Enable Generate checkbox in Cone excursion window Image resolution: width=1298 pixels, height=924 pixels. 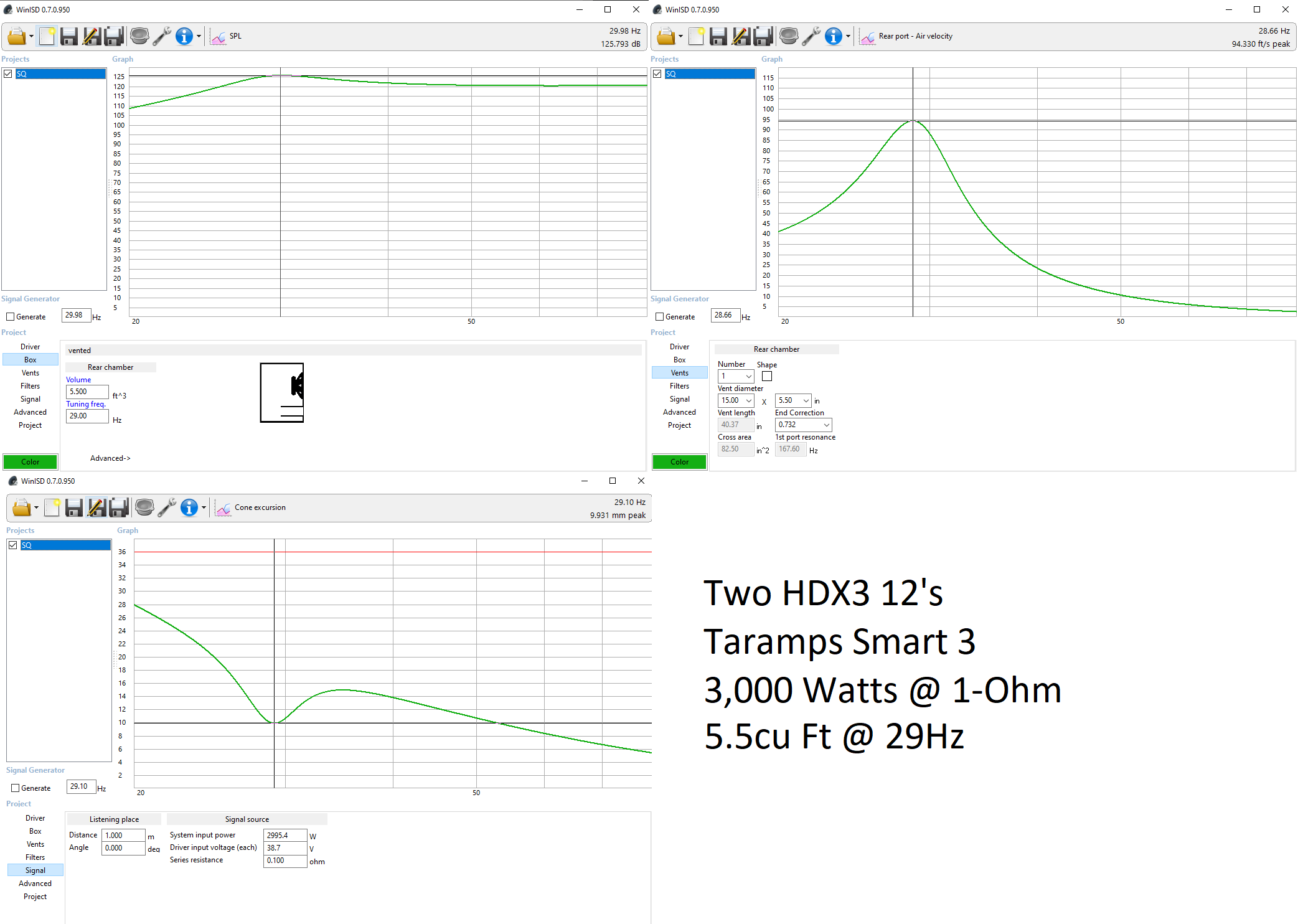tap(16, 788)
